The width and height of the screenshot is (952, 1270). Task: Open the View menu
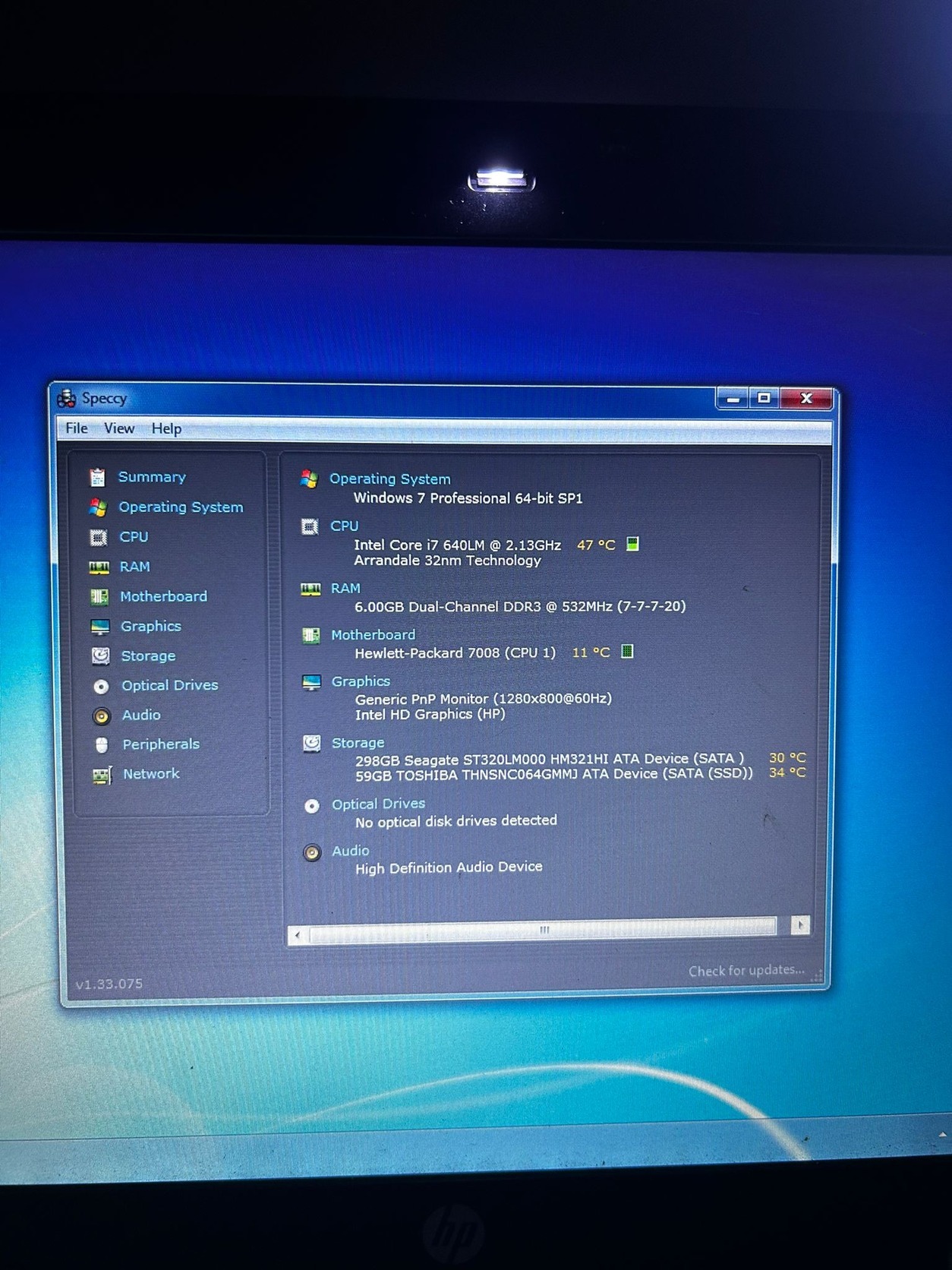119,428
